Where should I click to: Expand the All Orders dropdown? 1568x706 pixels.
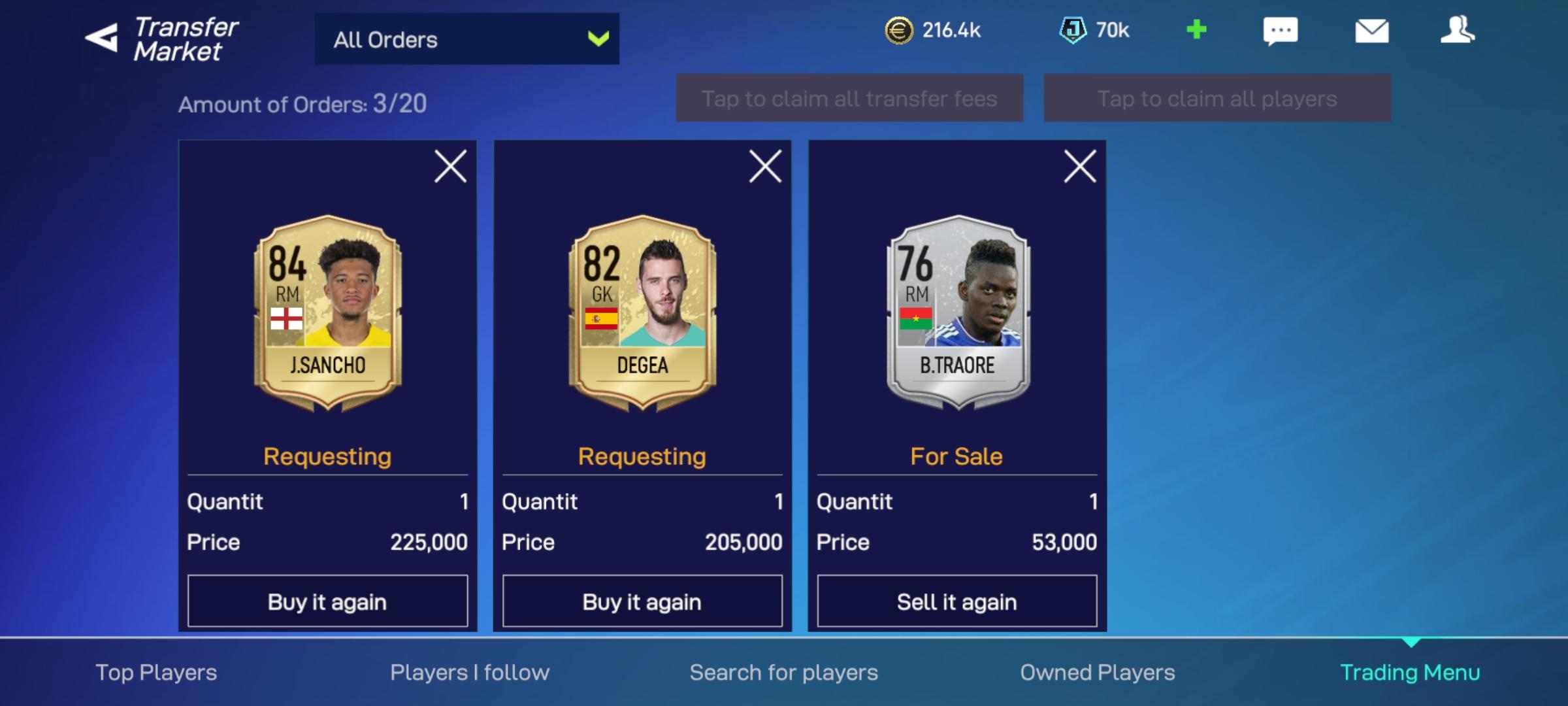point(466,39)
